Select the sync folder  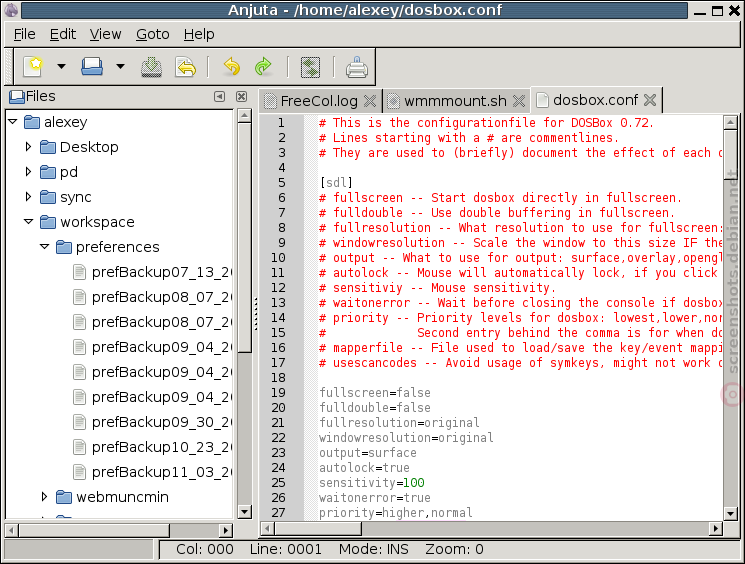[x=76, y=197]
